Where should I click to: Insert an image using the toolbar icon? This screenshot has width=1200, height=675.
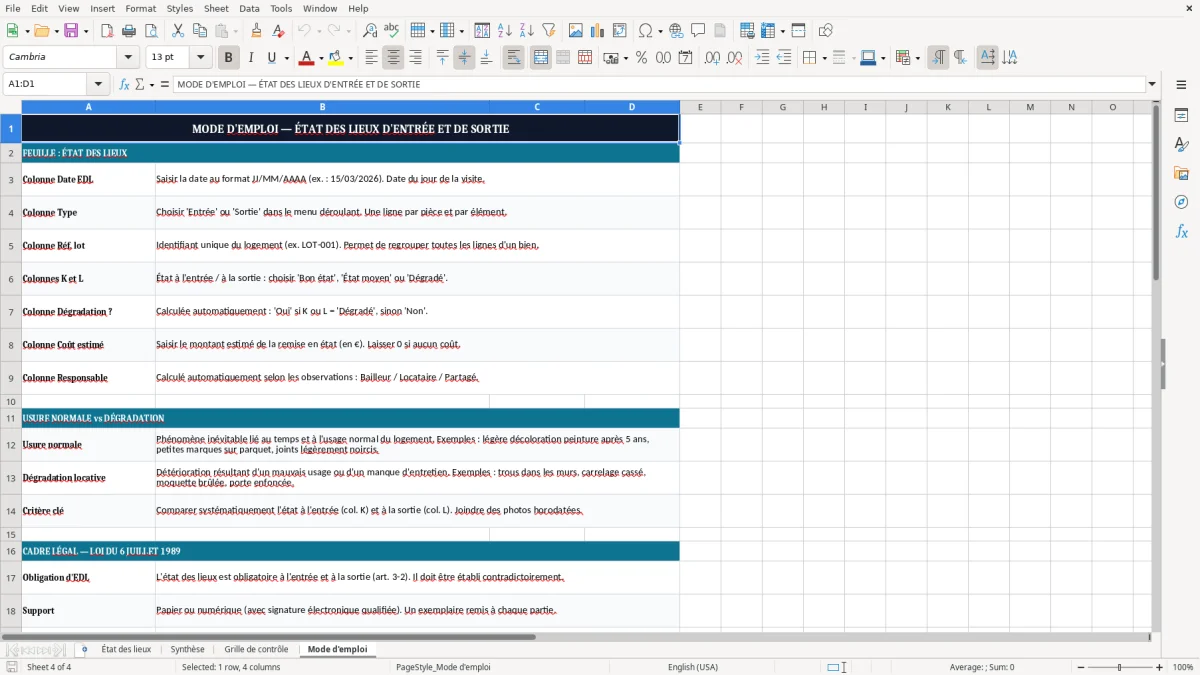[575, 31]
